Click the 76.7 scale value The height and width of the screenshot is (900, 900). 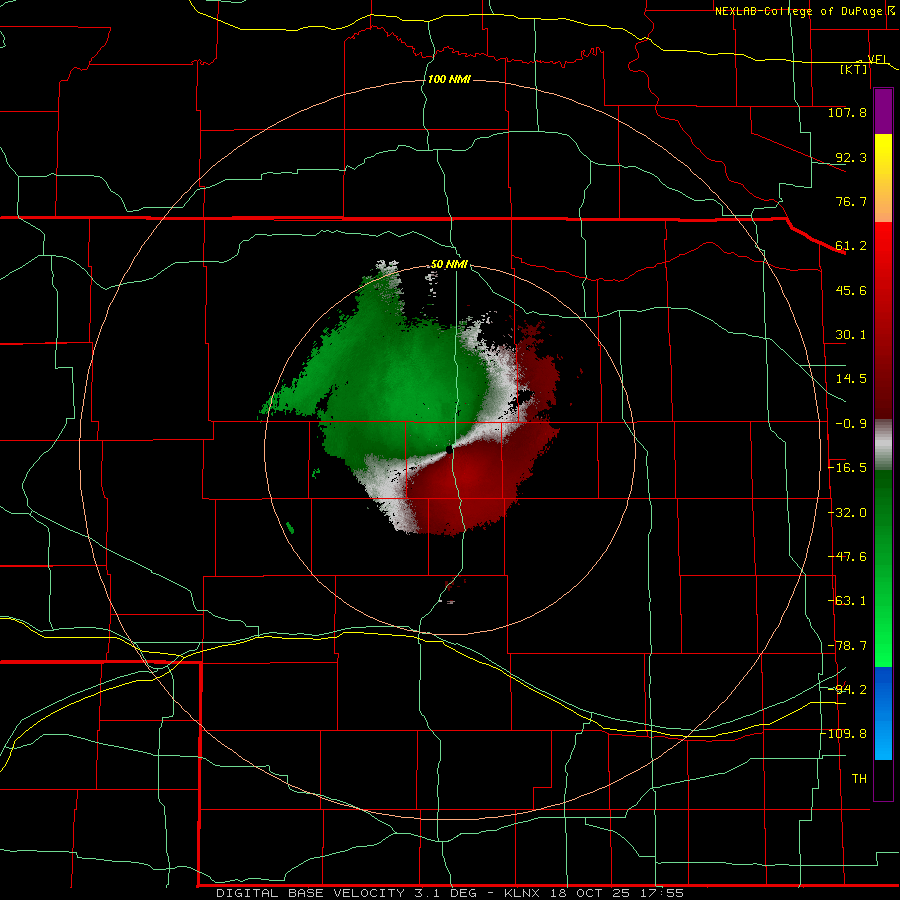851,201
